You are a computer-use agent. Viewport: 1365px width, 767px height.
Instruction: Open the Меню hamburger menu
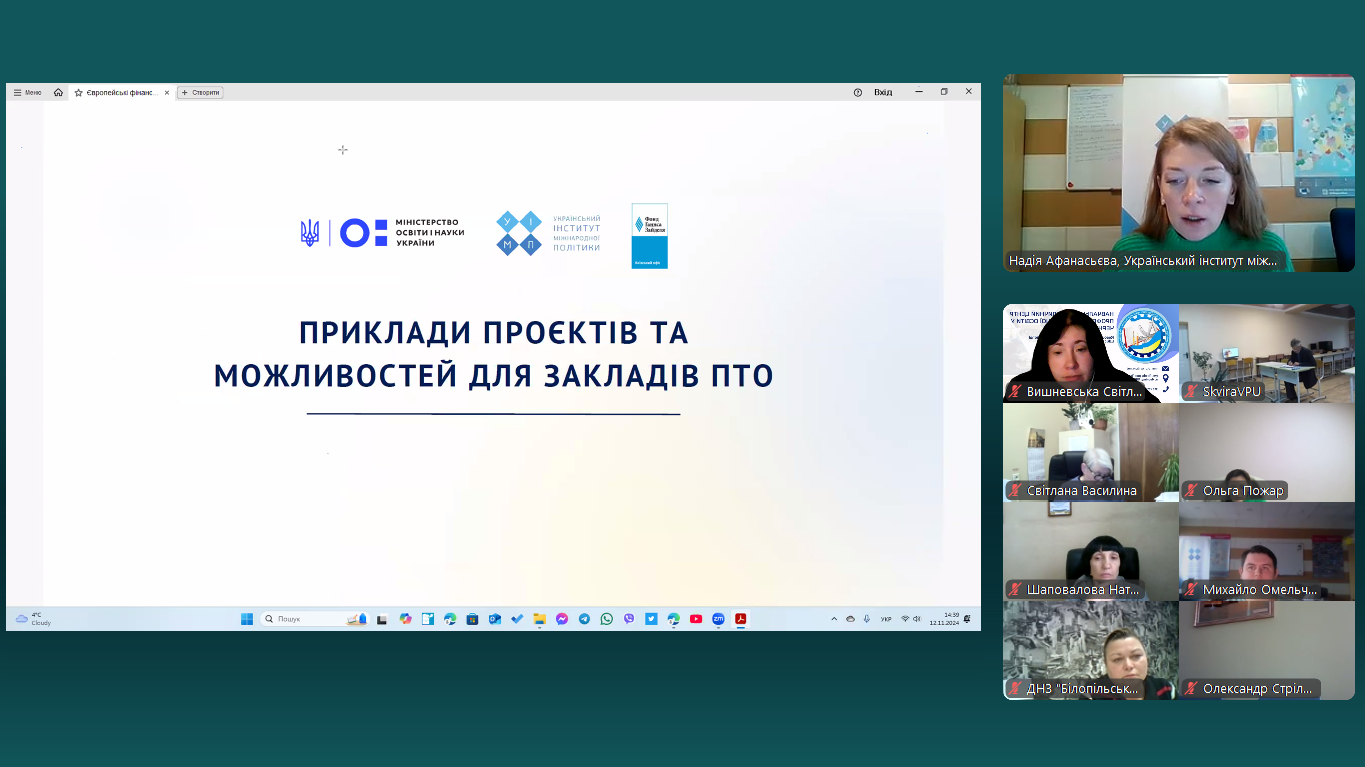point(27,92)
